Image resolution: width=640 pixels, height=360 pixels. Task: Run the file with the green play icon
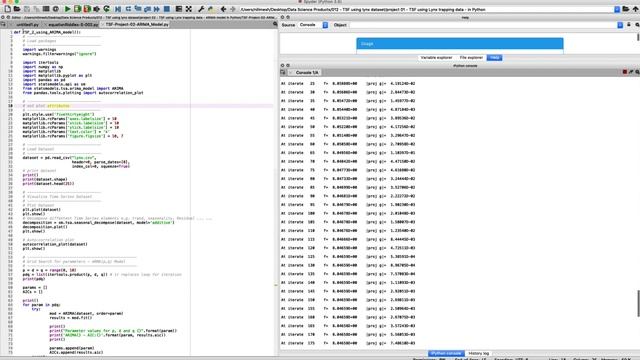(x=67, y=9)
